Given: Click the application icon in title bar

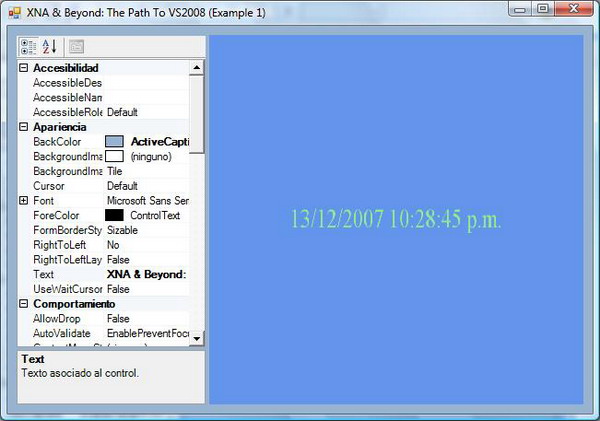Looking at the screenshot, I should point(14,13).
